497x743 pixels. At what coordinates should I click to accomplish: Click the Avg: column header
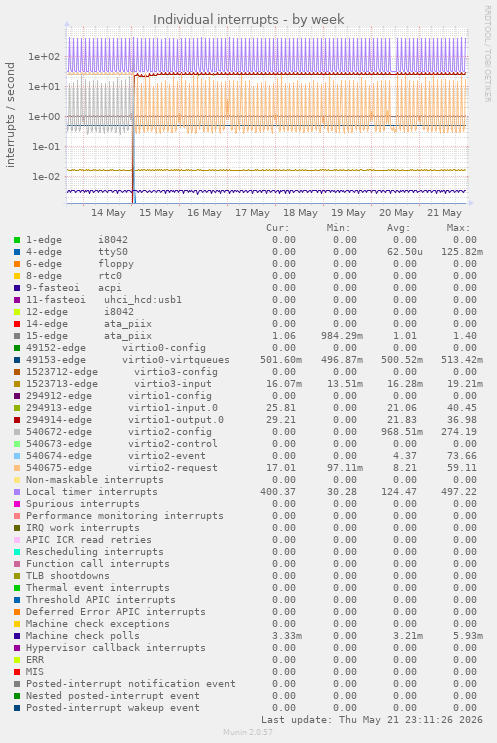(398, 228)
